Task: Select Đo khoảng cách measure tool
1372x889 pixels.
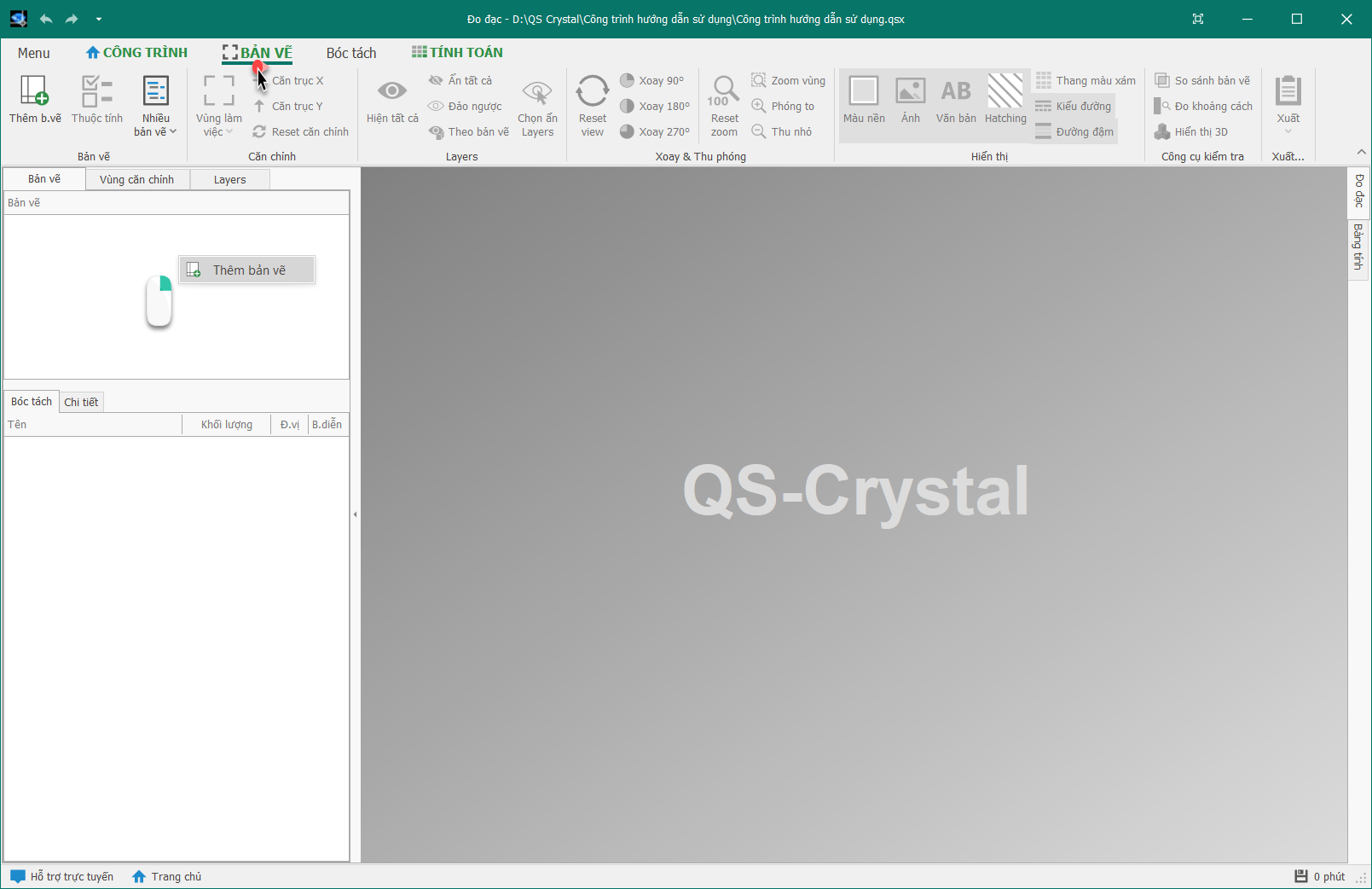Action: coord(1203,106)
